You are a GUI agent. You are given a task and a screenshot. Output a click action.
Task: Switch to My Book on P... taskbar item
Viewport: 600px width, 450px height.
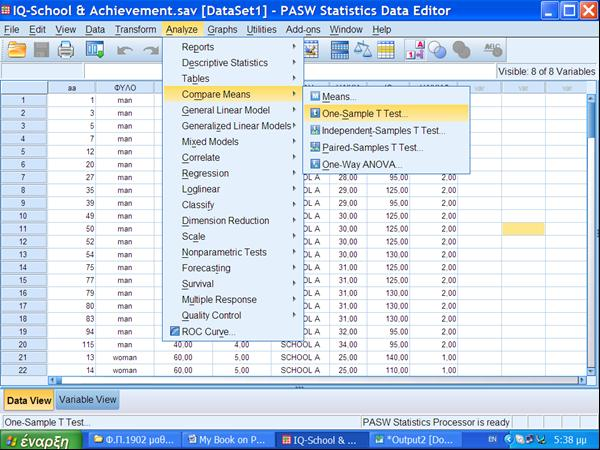[228, 440]
